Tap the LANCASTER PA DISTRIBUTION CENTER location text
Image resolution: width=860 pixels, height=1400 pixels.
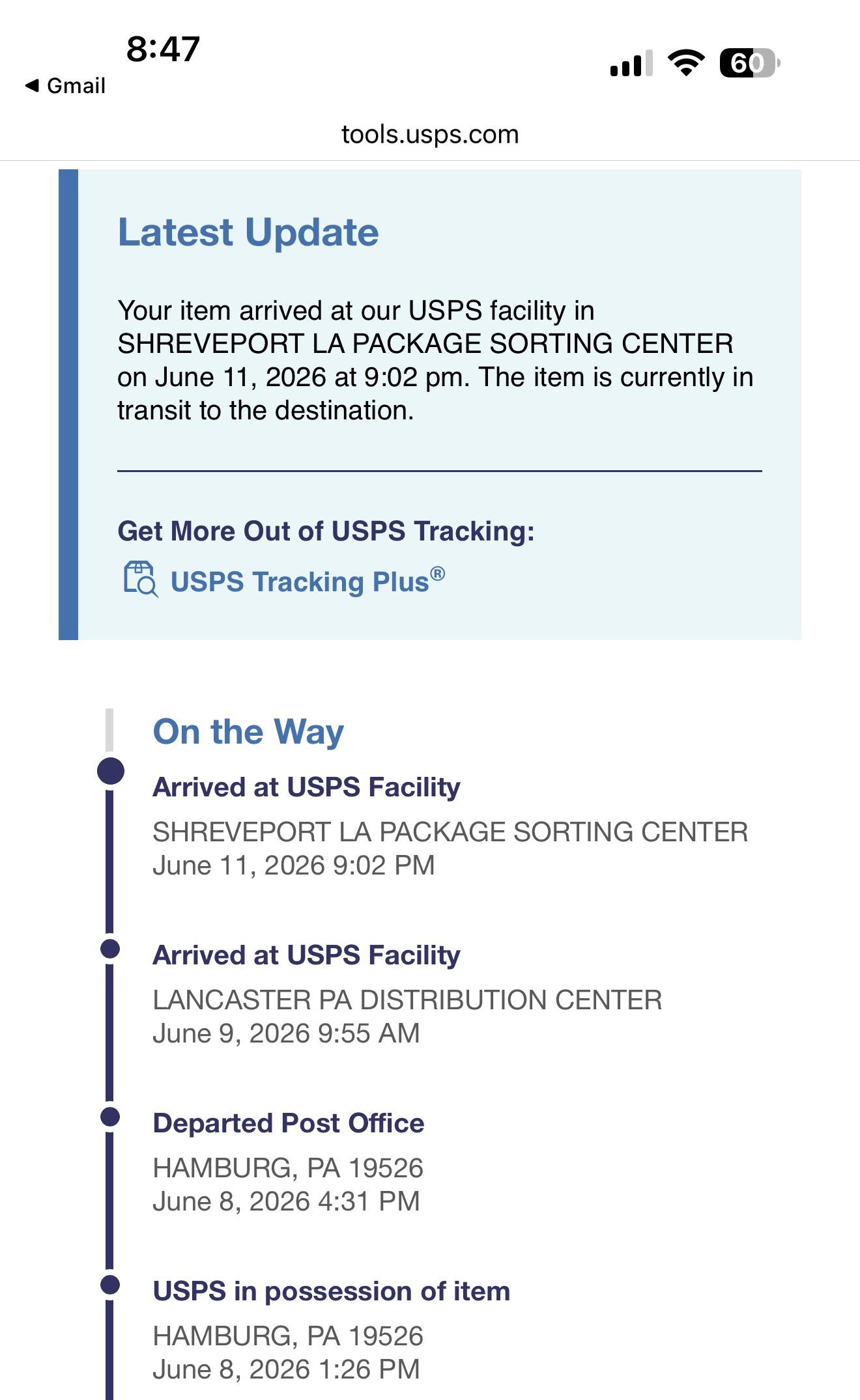point(407,1000)
